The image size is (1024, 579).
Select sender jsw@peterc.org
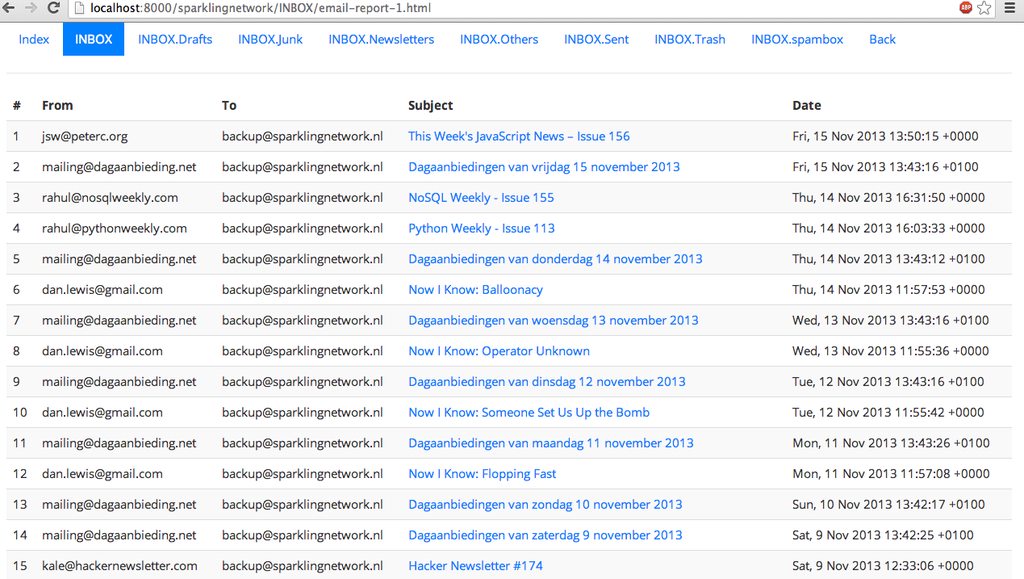(x=85, y=136)
